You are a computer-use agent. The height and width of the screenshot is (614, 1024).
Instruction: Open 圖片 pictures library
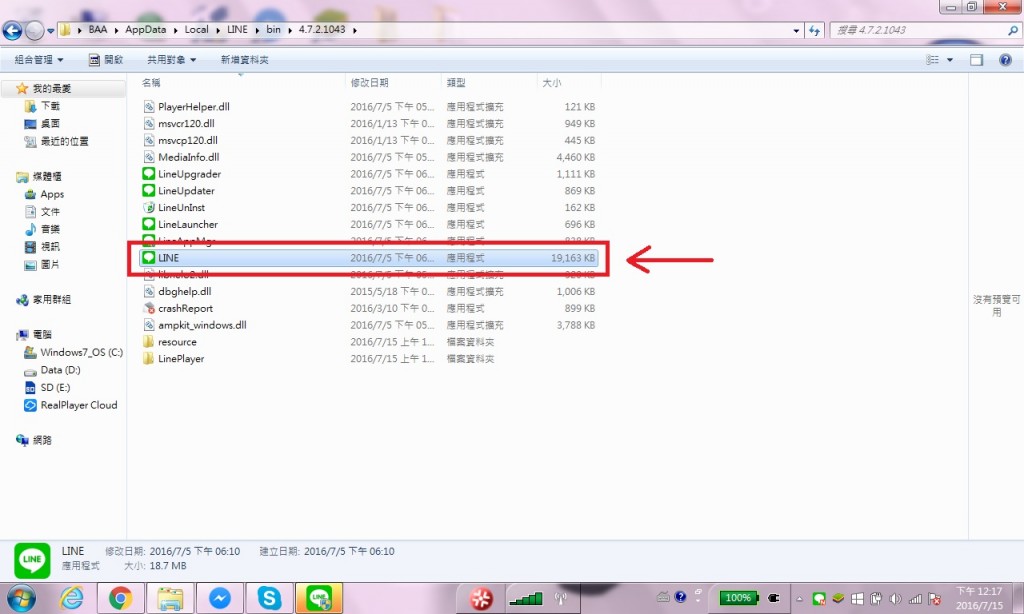pyautogui.click(x=50, y=265)
